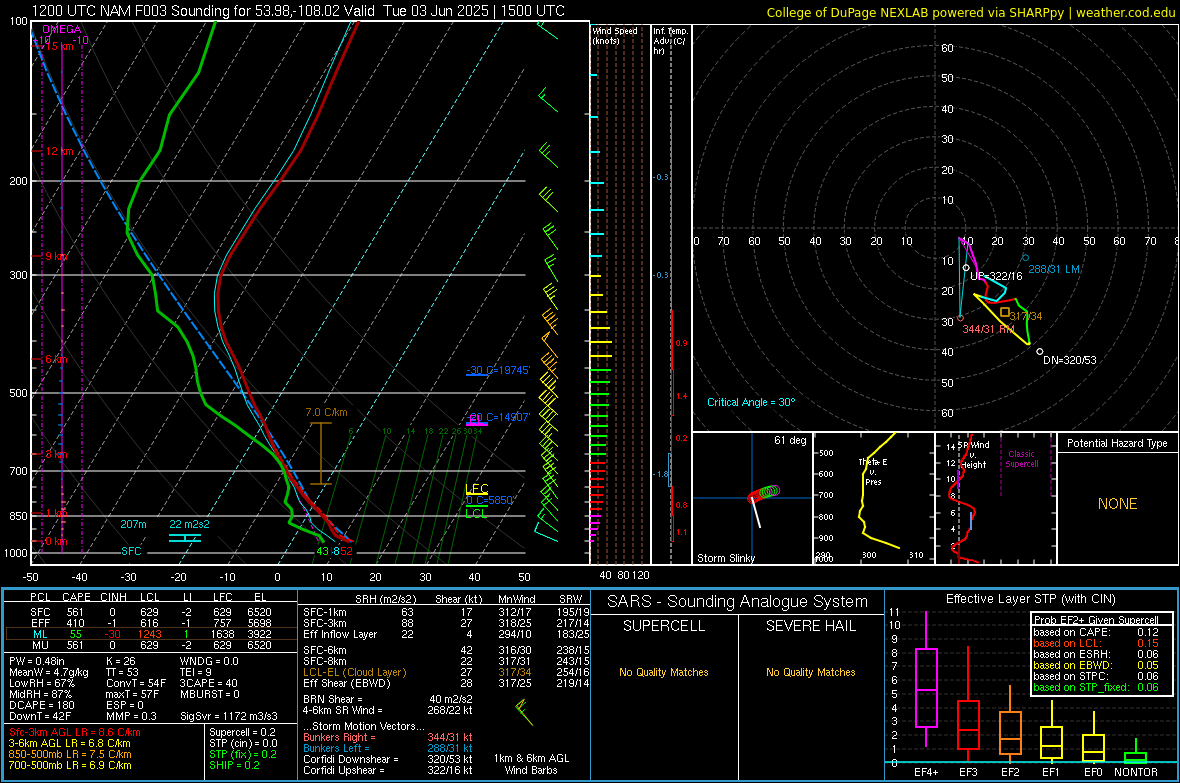
Task: Click the '-30 C=19745'' height label
Action: [498, 370]
